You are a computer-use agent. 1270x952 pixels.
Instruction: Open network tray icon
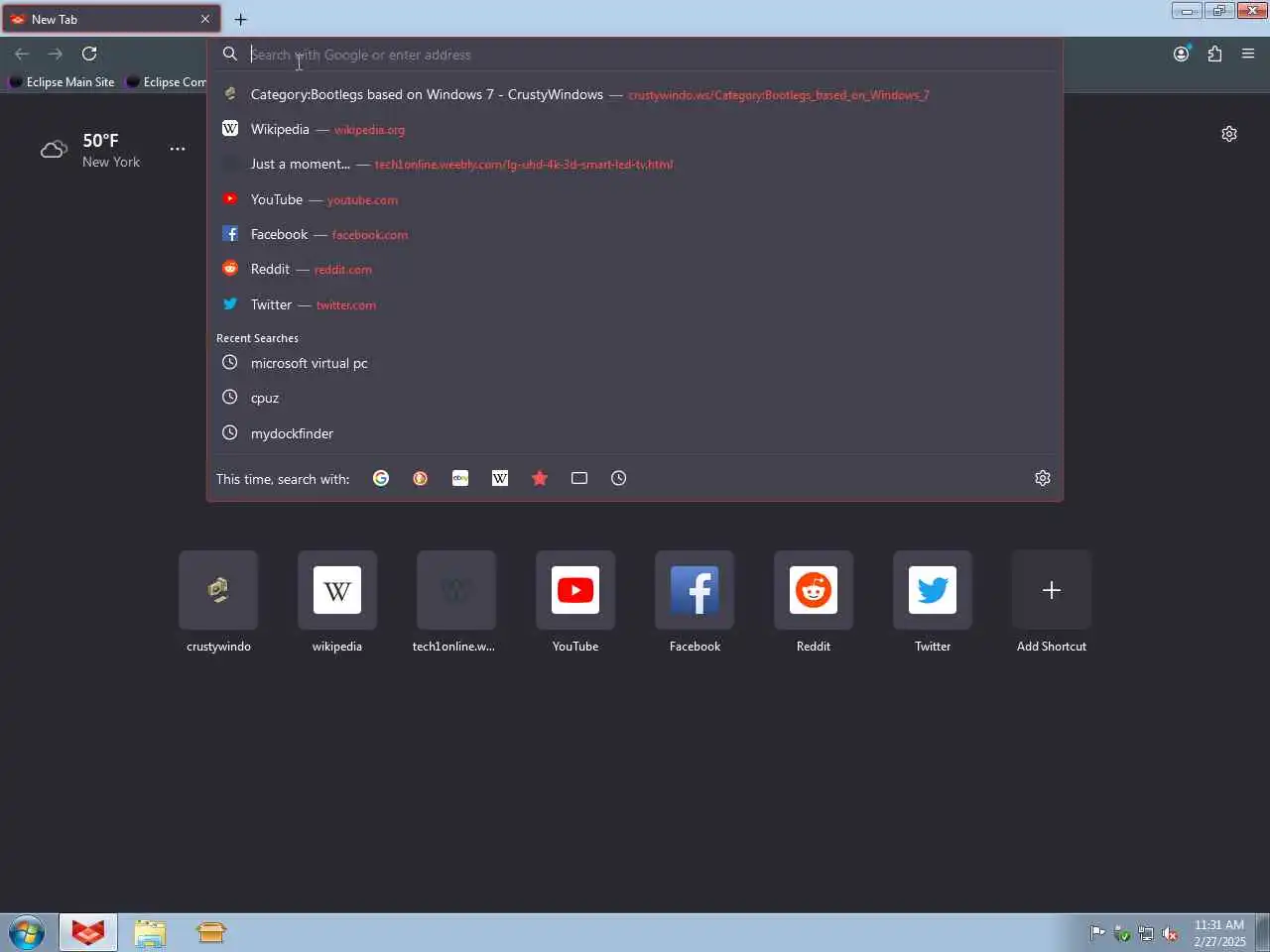1146,933
